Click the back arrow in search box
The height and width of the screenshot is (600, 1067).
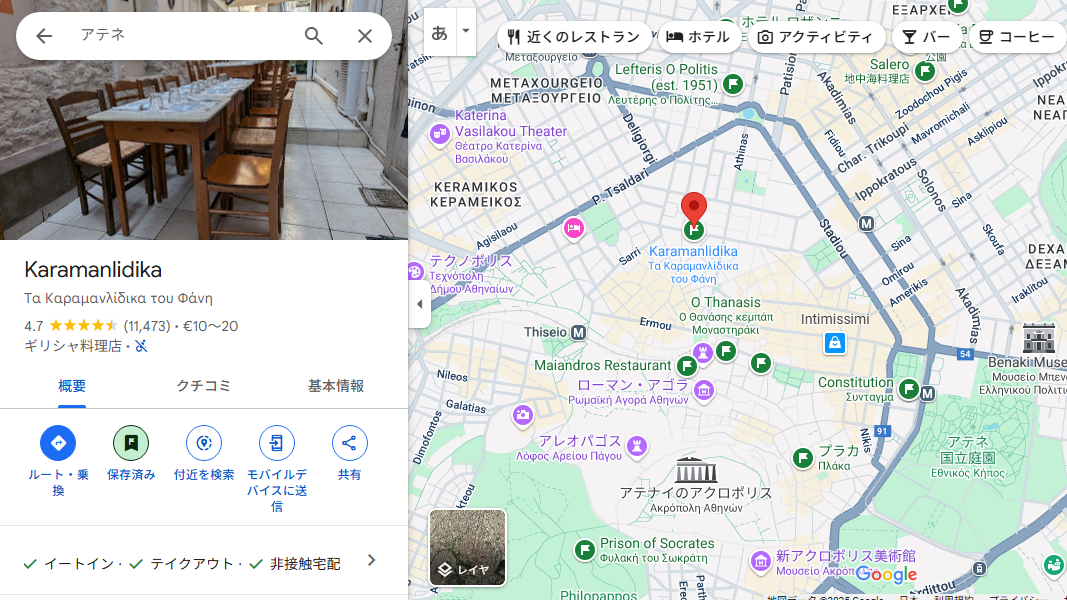pos(44,36)
